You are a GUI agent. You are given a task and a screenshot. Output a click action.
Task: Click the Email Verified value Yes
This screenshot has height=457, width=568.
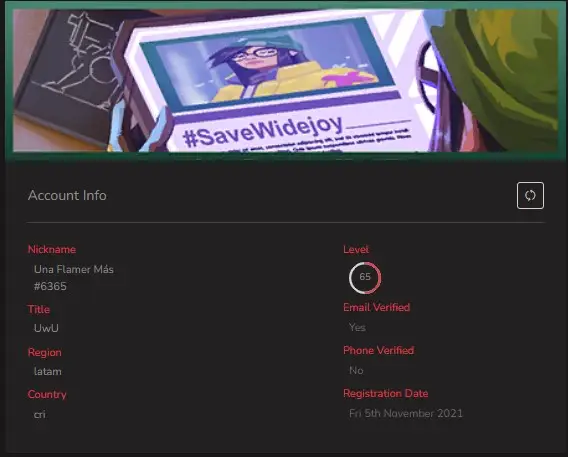click(357, 327)
